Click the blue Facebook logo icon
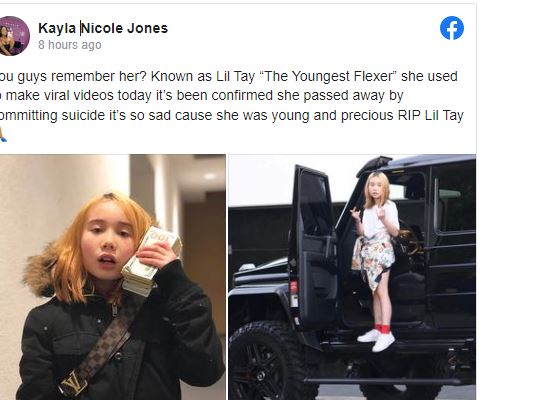This screenshot has height=408, width=559. [x=452, y=28]
